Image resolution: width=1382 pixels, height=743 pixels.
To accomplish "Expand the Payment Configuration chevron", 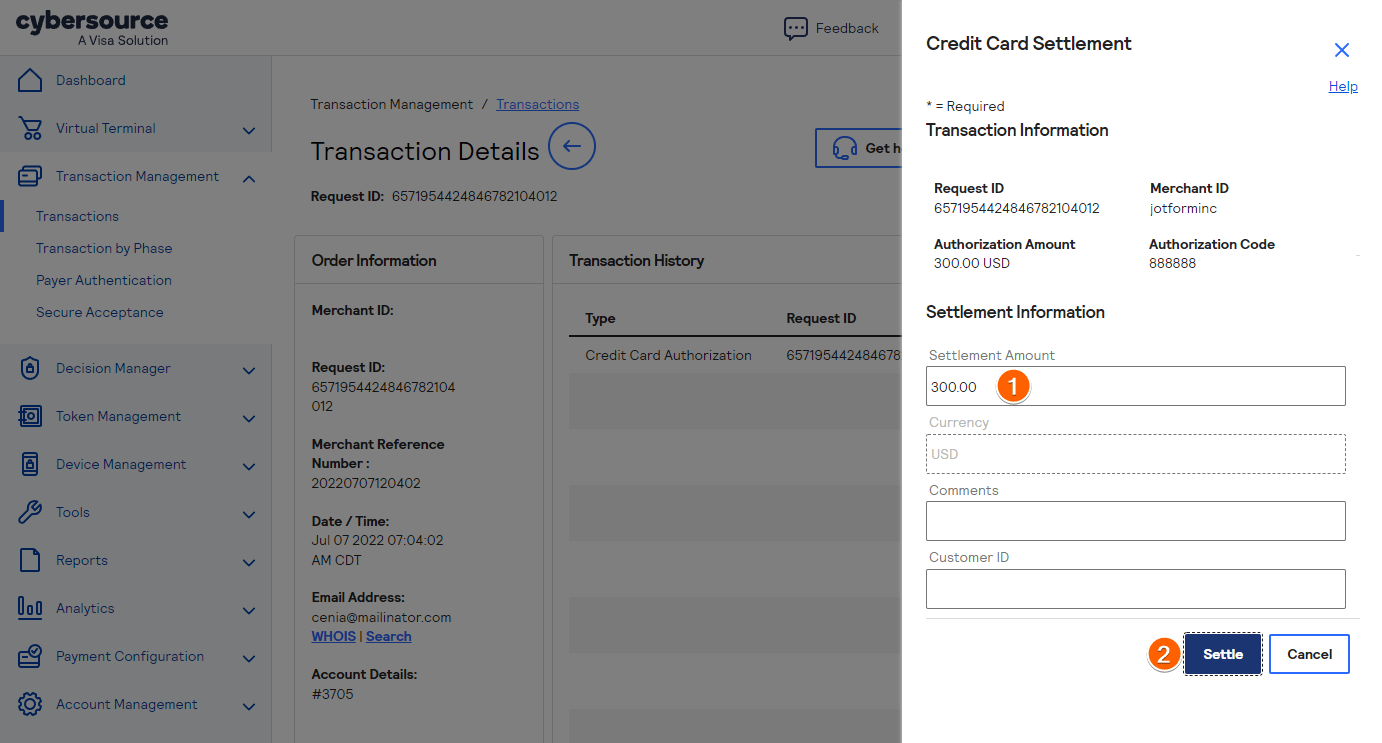I will 249,658.
